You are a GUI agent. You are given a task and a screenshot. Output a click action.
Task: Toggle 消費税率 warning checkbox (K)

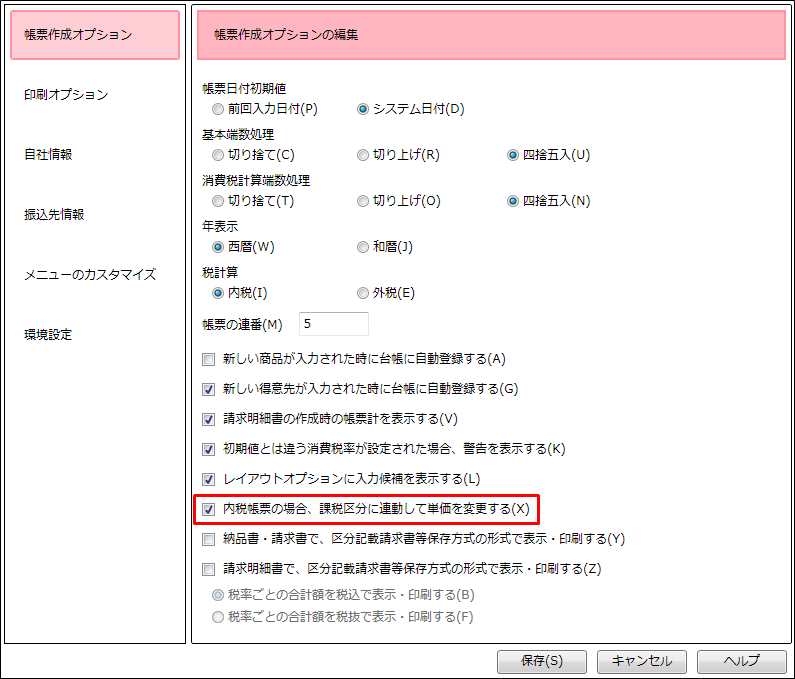[208, 449]
